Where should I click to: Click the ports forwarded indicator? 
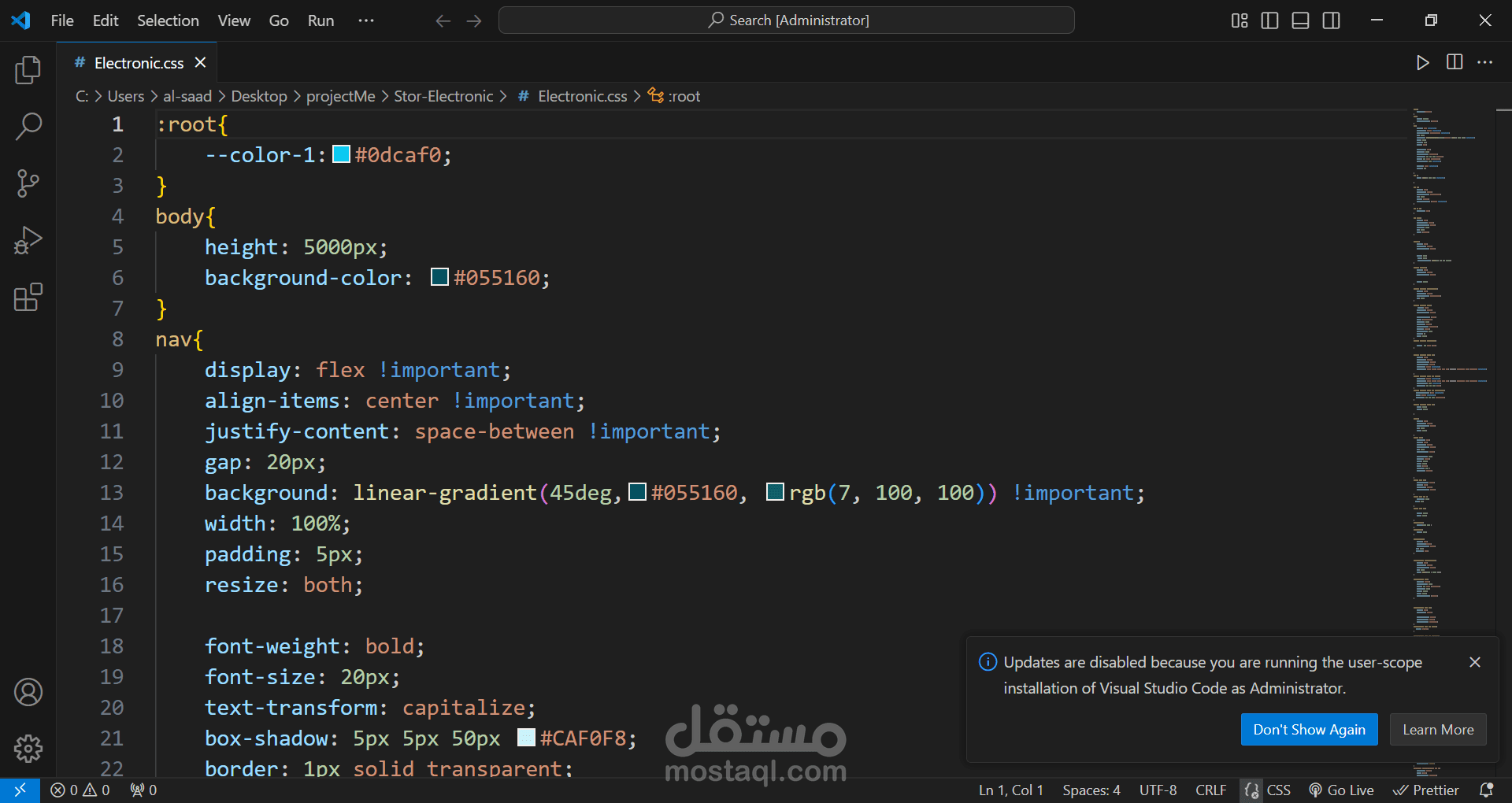pyautogui.click(x=143, y=790)
